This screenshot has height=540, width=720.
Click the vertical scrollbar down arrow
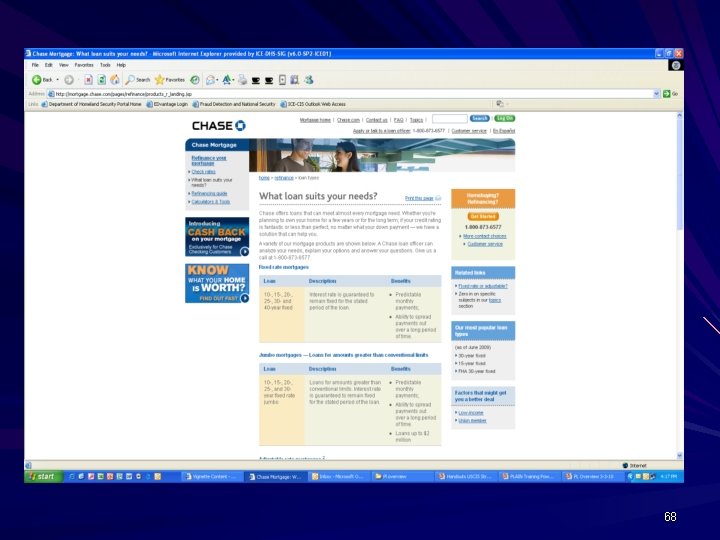tap(680, 456)
